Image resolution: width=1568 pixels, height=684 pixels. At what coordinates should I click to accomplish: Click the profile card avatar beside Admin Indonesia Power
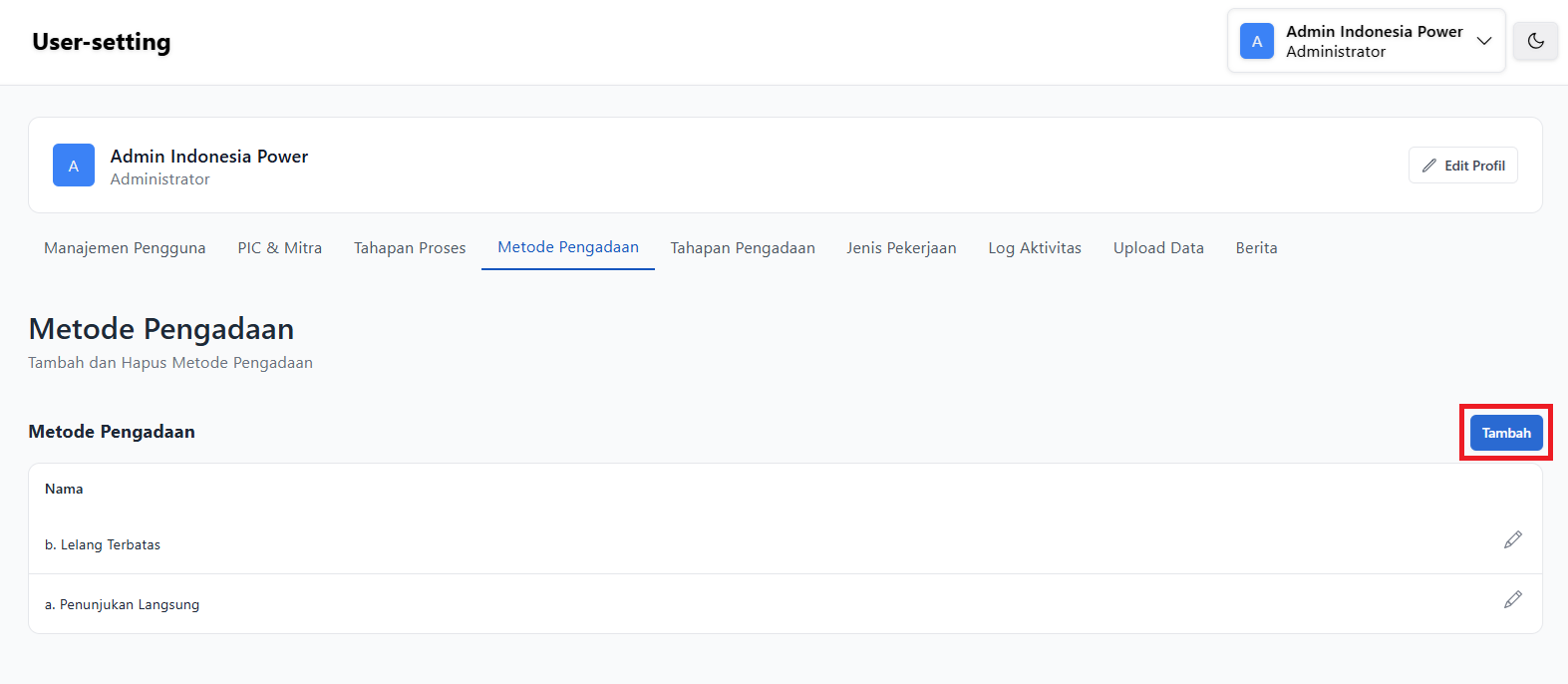click(74, 166)
